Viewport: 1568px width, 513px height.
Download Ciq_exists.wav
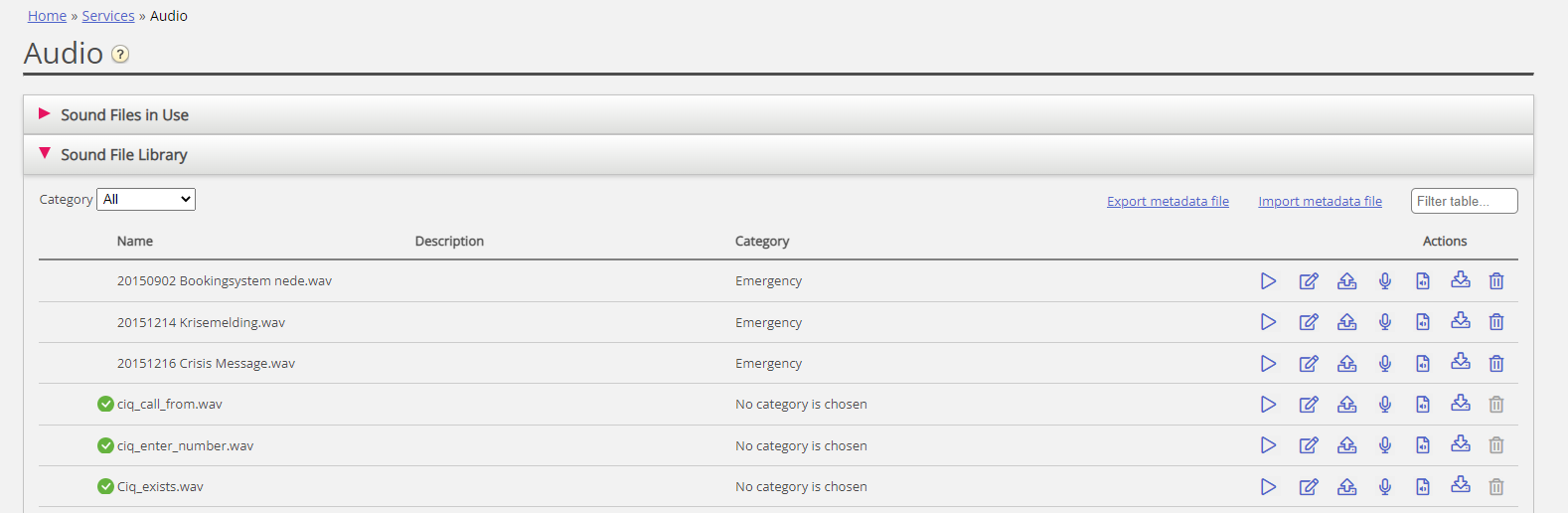click(1460, 485)
